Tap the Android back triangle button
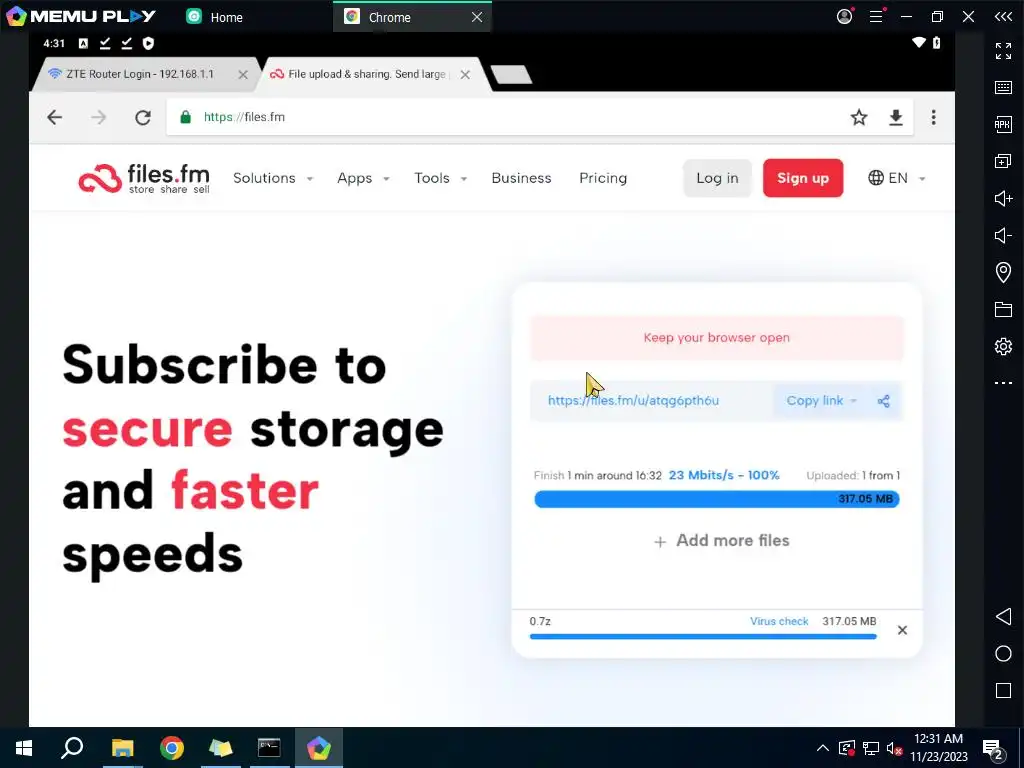 [x=1003, y=616]
